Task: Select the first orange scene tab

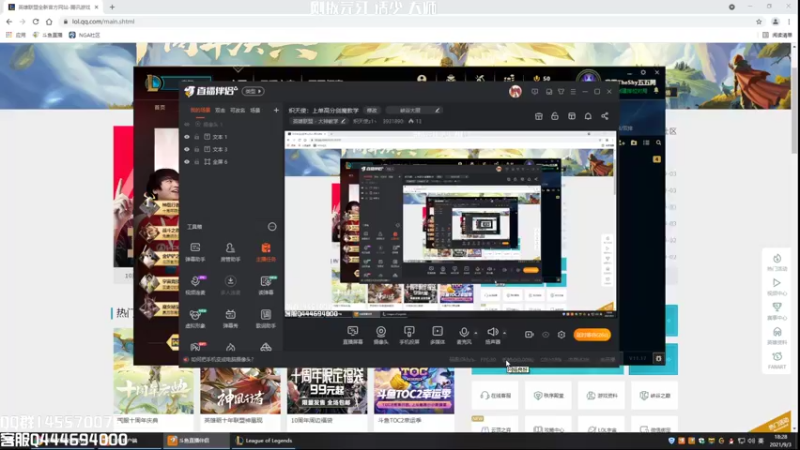Action: click(x=200, y=110)
